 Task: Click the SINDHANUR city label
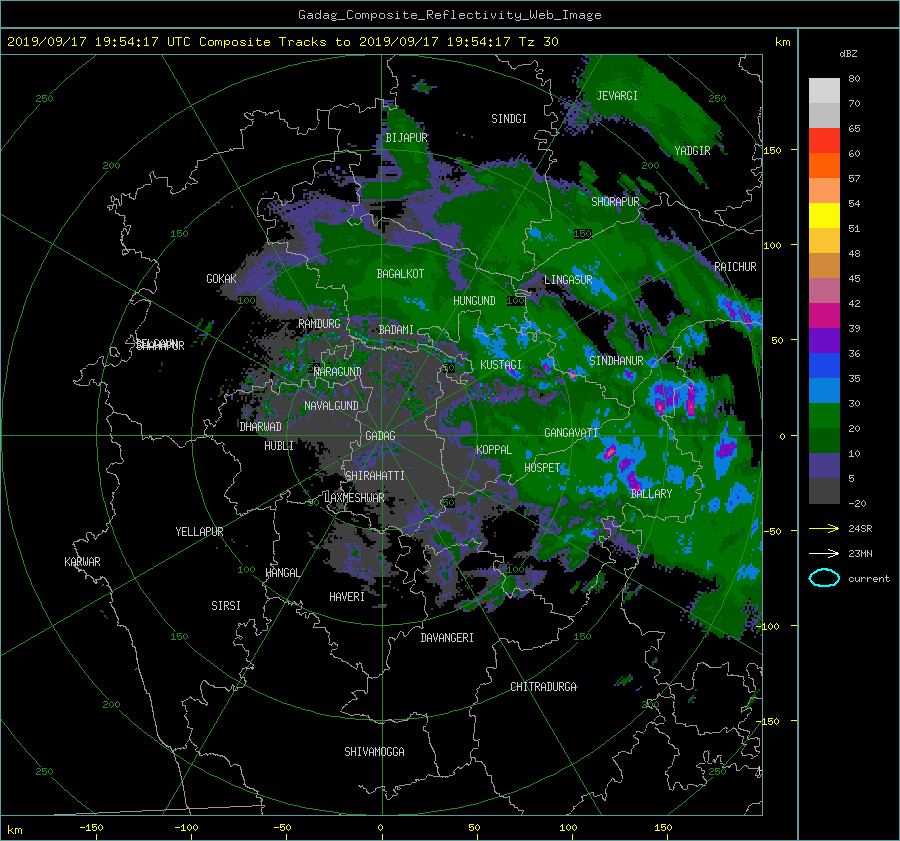pyautogui.click(x=616, y=361)
